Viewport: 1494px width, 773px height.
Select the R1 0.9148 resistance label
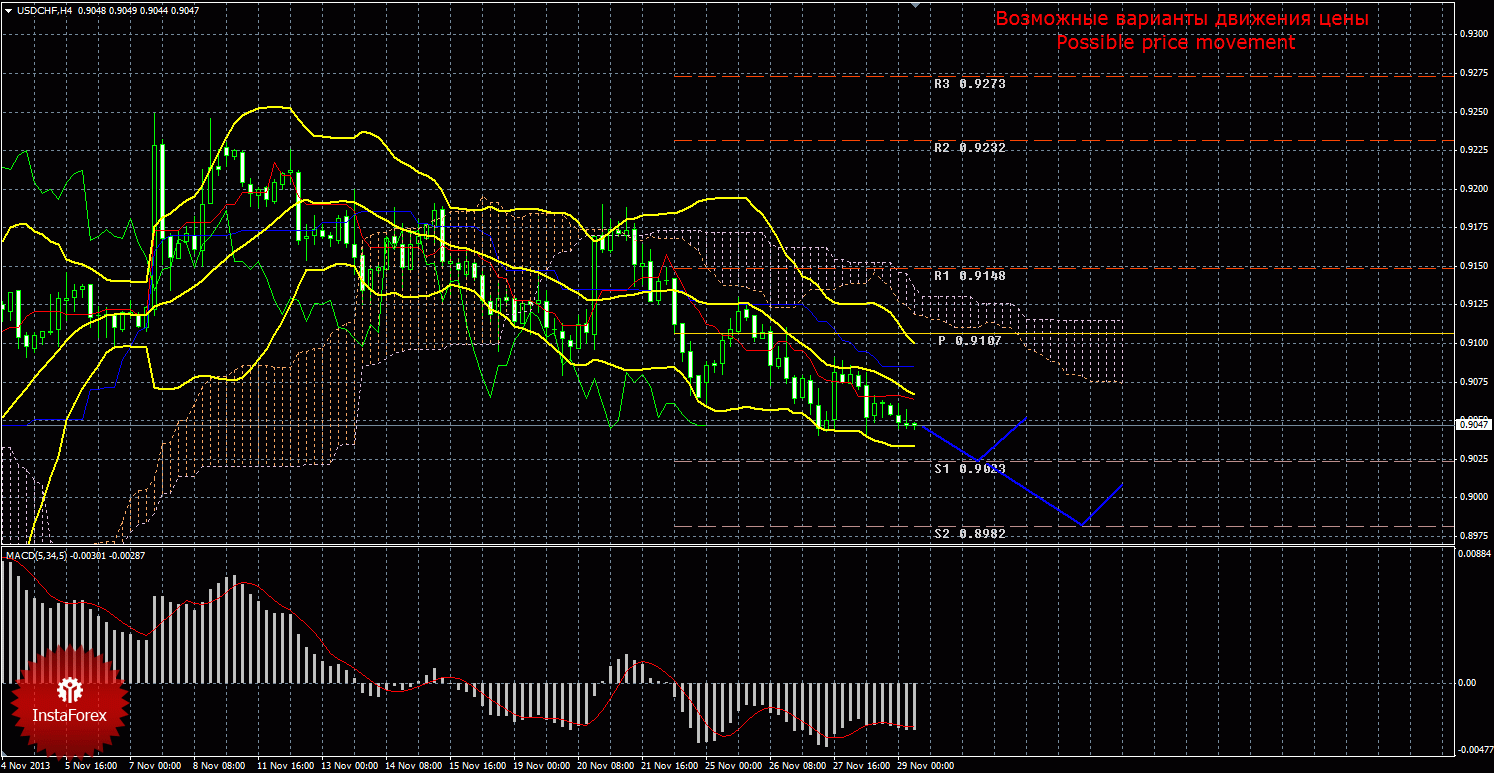969,275
